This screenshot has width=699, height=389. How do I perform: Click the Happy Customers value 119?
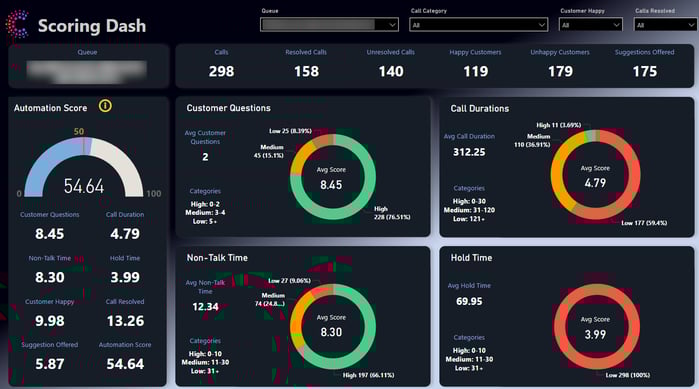click(x=476, y=71)
